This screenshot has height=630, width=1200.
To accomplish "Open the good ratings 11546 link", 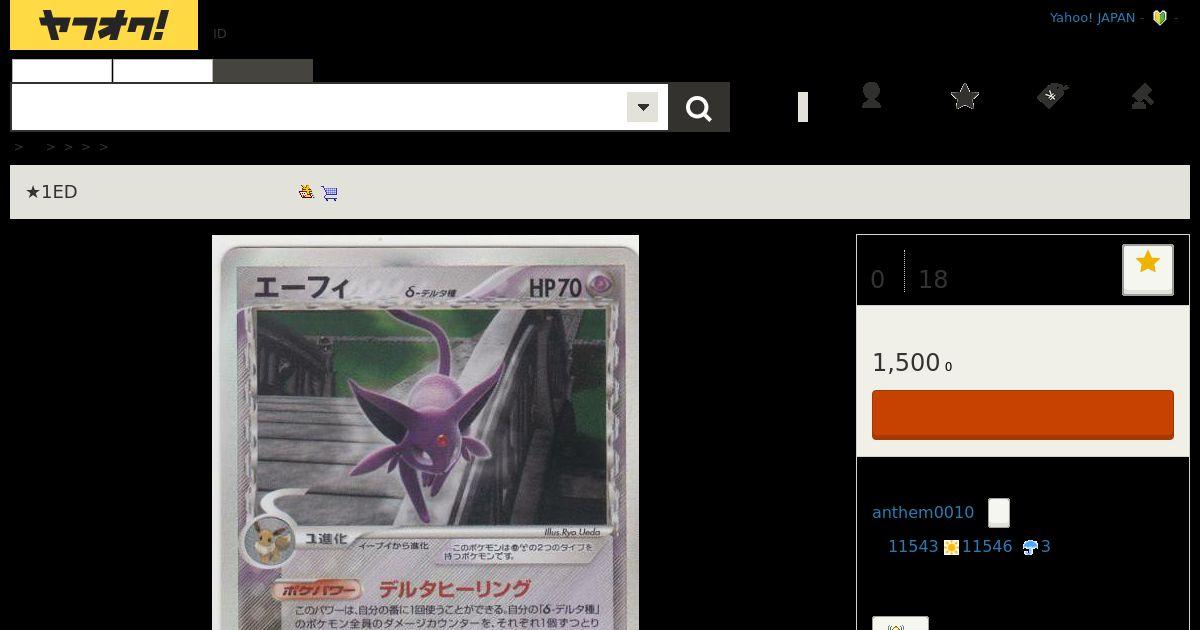I will 987,546.
